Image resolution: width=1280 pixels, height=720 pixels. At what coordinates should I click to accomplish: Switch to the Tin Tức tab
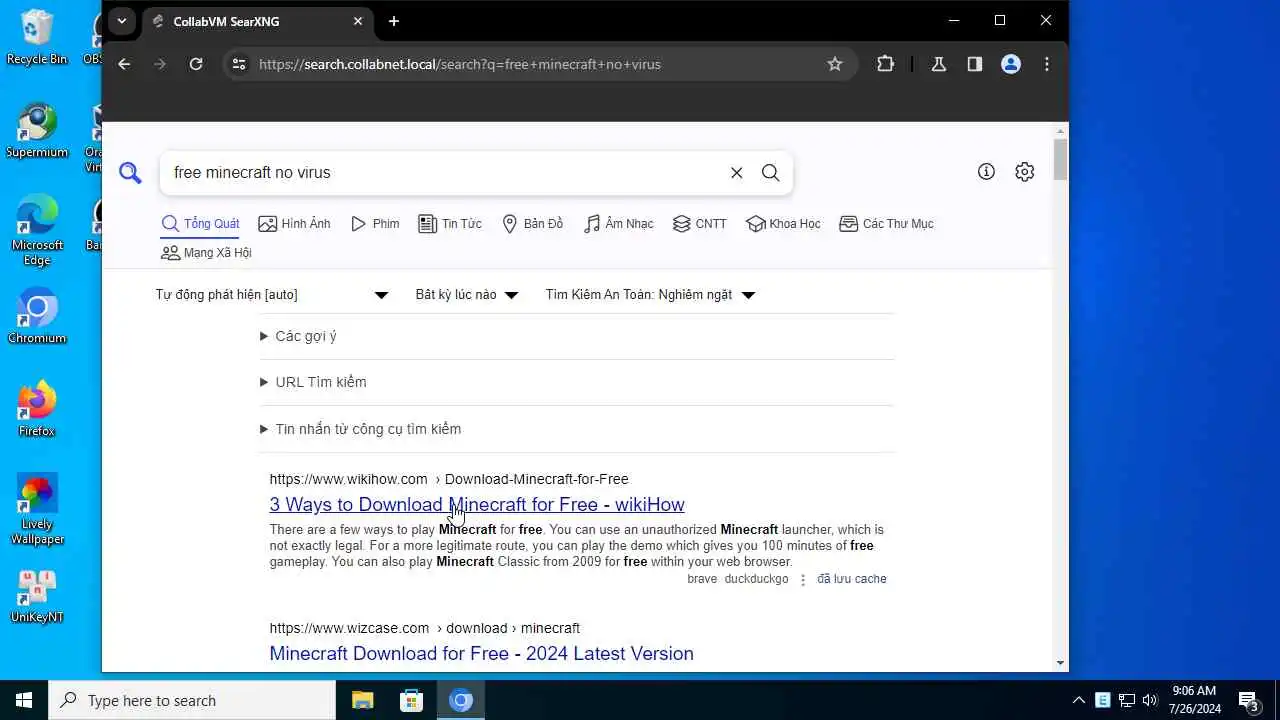(450, 224)
